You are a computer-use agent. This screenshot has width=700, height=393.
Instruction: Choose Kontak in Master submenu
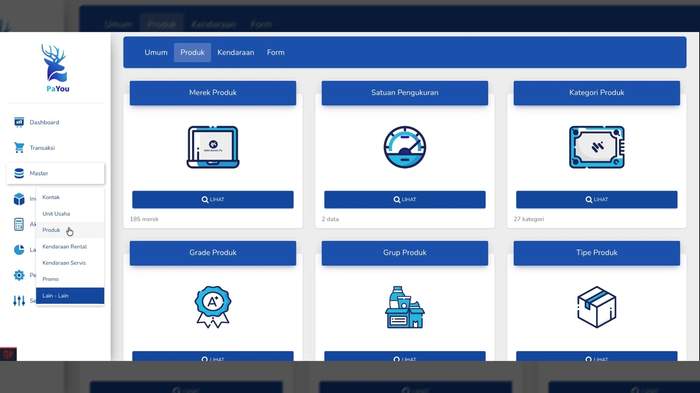(70, 197)
